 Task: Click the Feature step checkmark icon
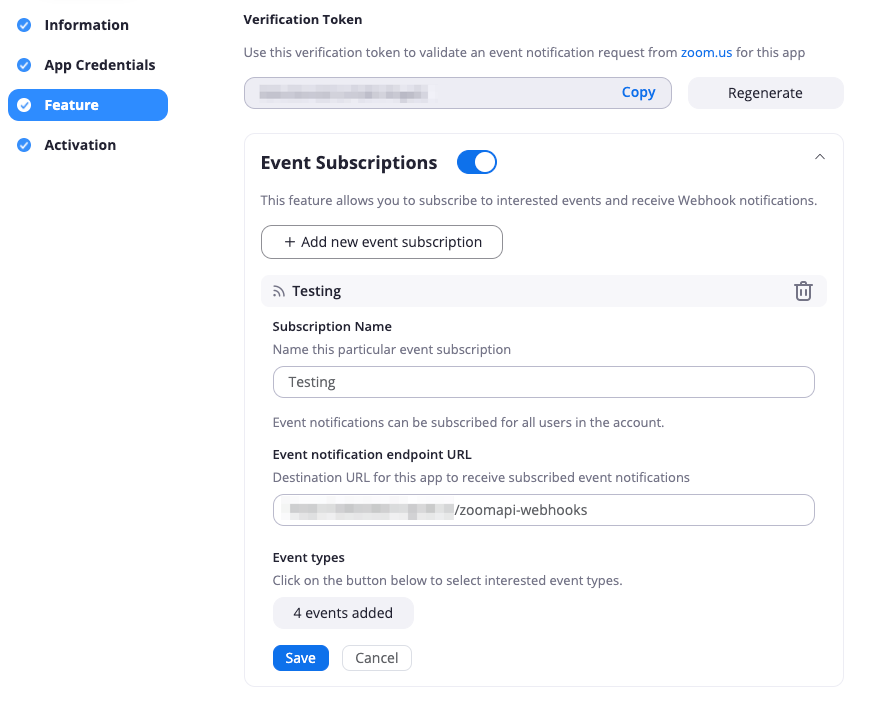coord(24,105)
